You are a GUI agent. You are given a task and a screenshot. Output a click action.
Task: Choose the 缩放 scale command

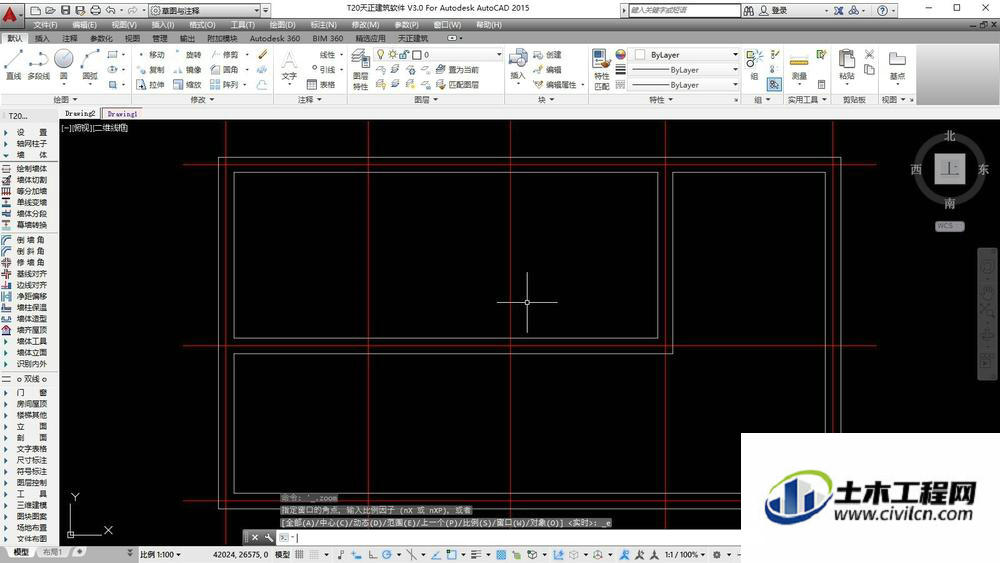click(x=188, y=84)
